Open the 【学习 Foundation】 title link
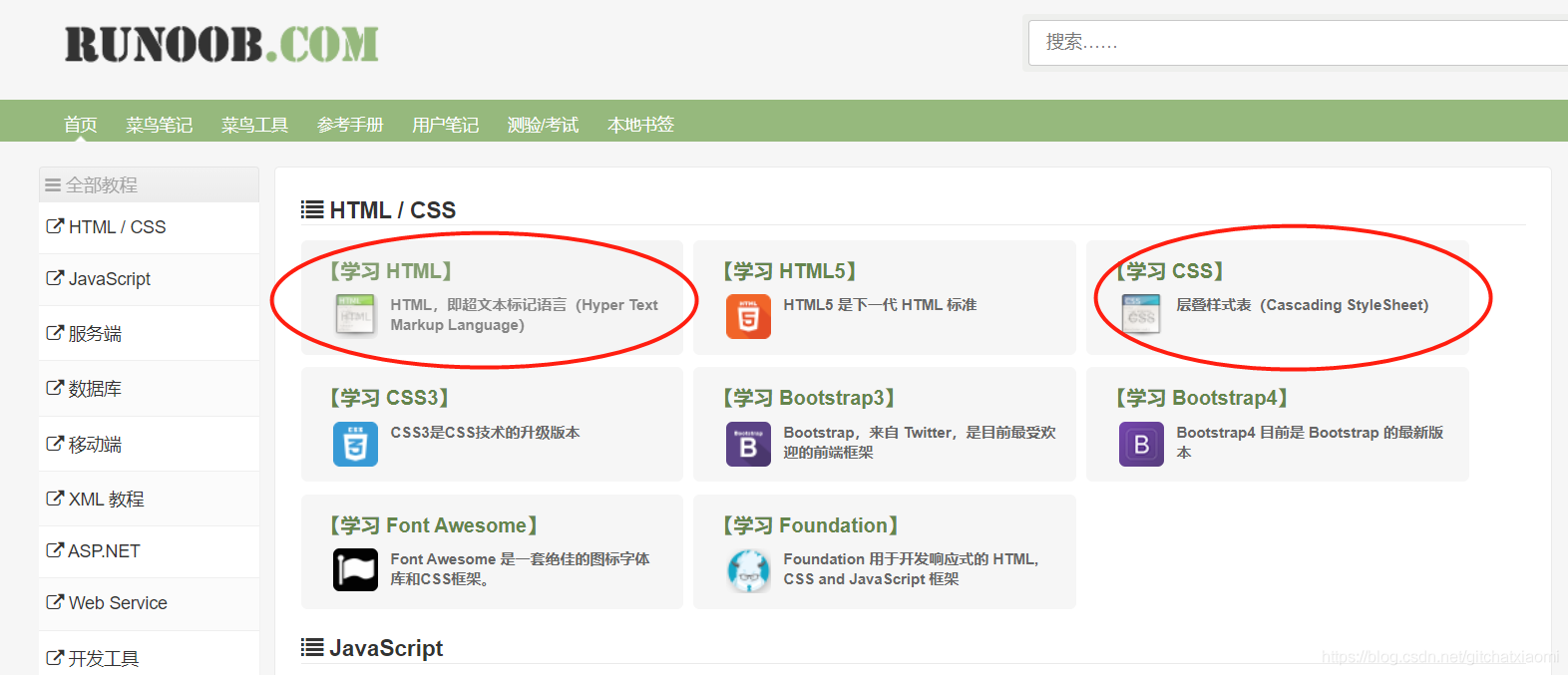 click(811, 524)
